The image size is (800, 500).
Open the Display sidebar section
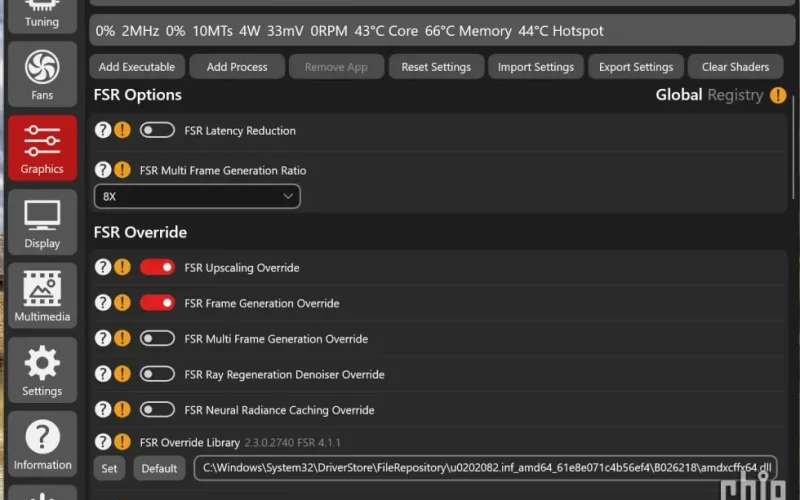click(42, 222)
